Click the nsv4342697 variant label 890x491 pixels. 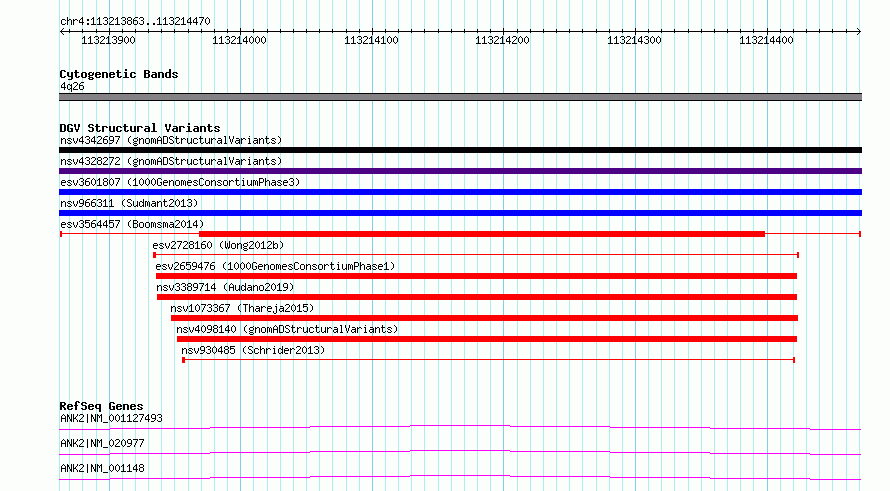tap(171, 140)
